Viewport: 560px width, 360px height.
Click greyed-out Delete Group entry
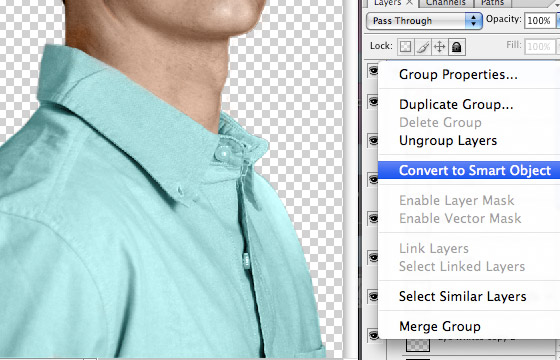pyautogui.click(x=469, y=122)
